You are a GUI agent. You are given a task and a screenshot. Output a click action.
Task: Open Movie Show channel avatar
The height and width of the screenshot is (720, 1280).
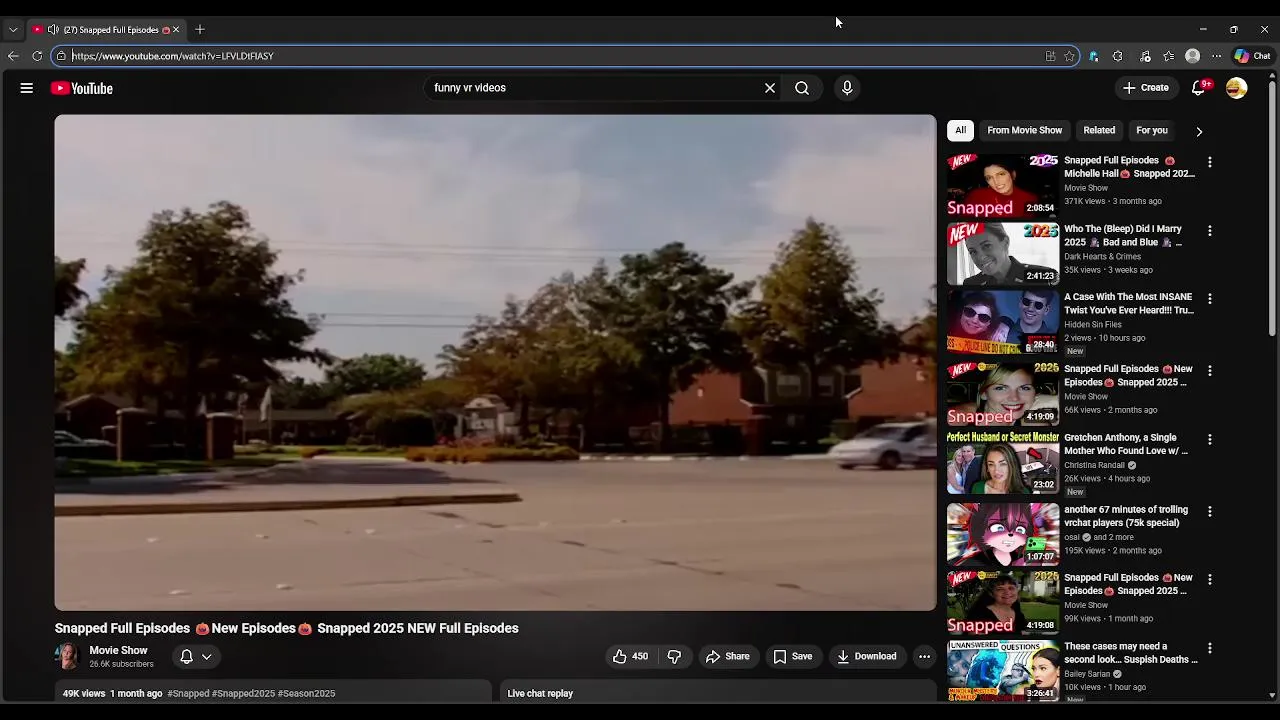[x=68, y=656]
